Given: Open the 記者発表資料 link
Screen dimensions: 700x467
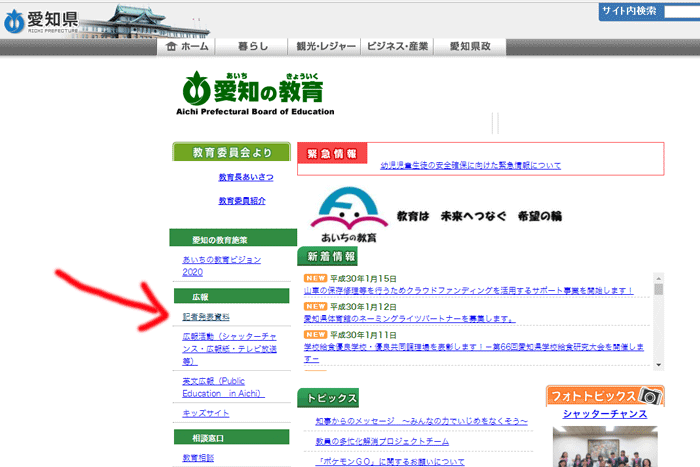Looking at the screenshot, I should click(x=204, y=314).
